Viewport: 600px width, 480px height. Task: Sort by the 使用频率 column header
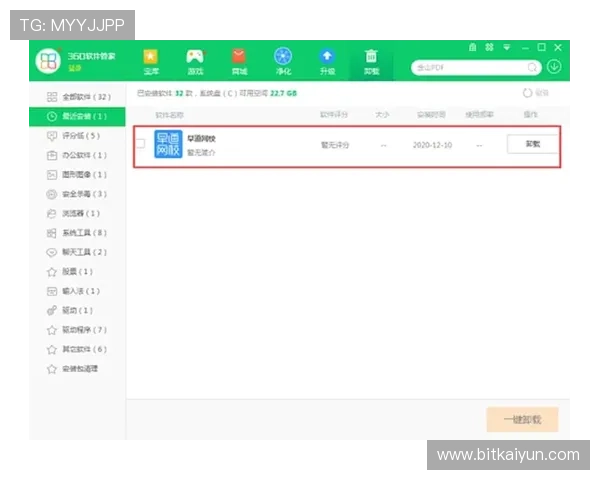pyautogui.click(x=479, y=114)
